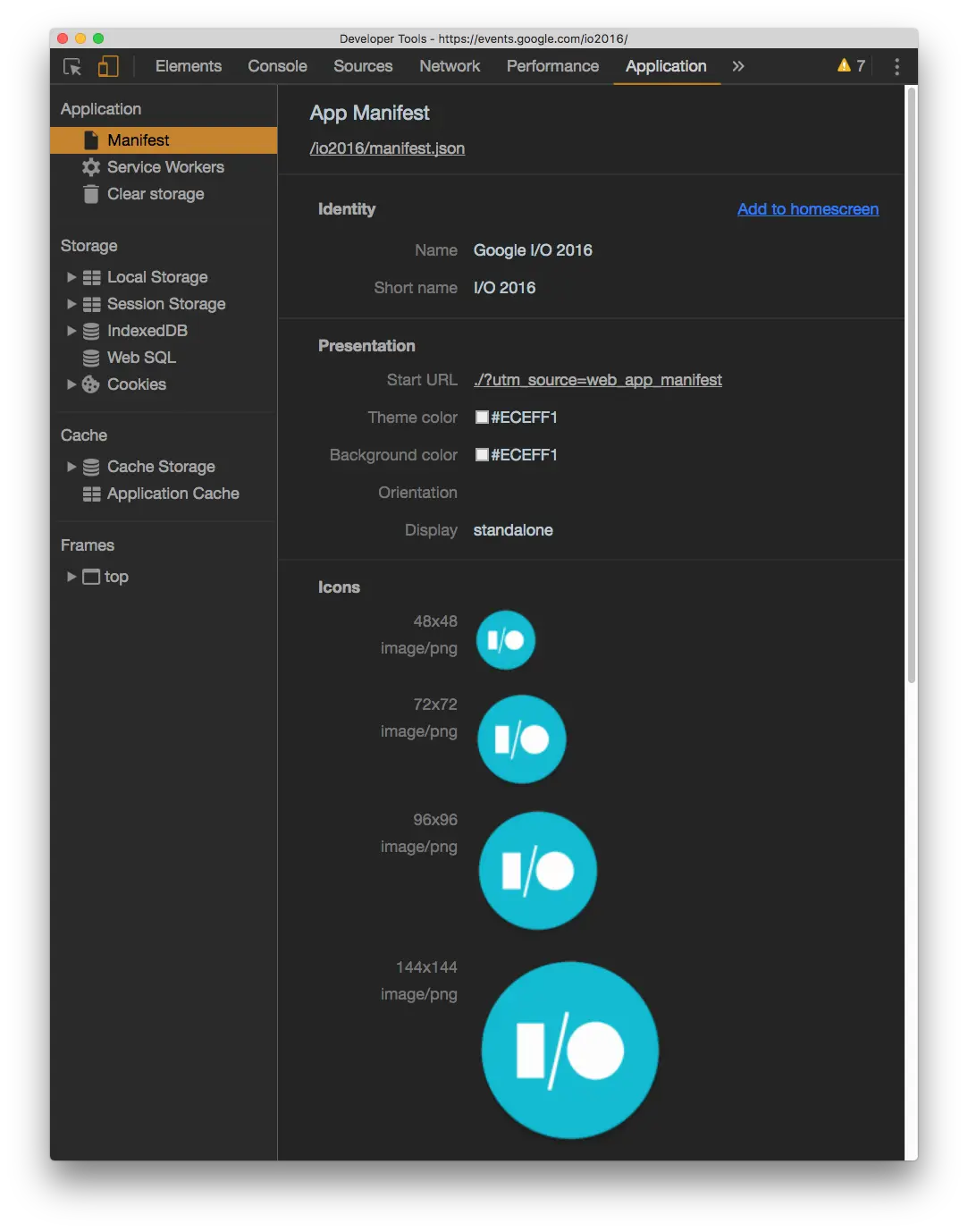
Task: Click the Background color swatch
Action: tap(482, 455)
